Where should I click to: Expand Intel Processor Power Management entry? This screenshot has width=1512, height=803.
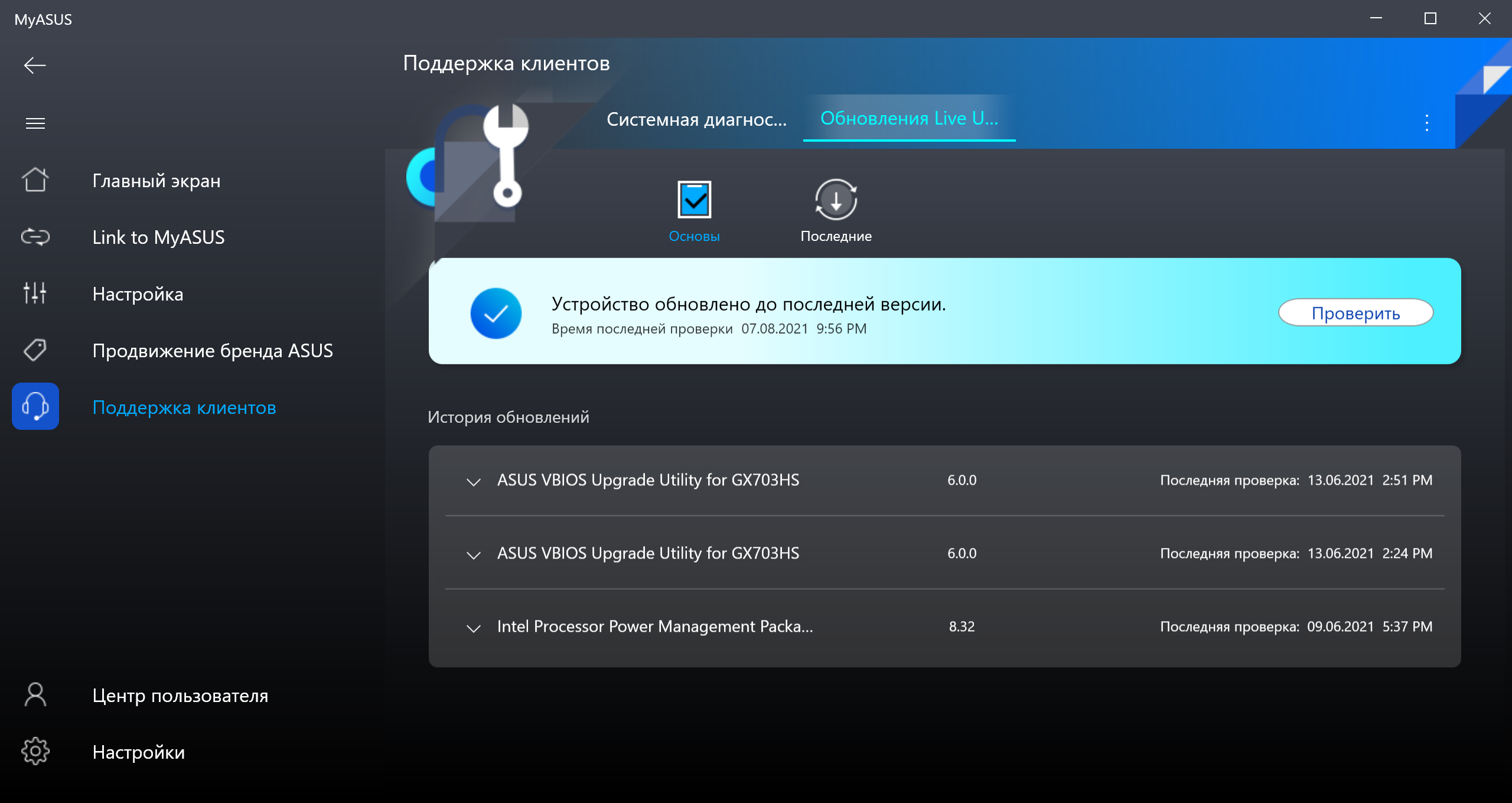pyautogui.click(x=473, y=628)
